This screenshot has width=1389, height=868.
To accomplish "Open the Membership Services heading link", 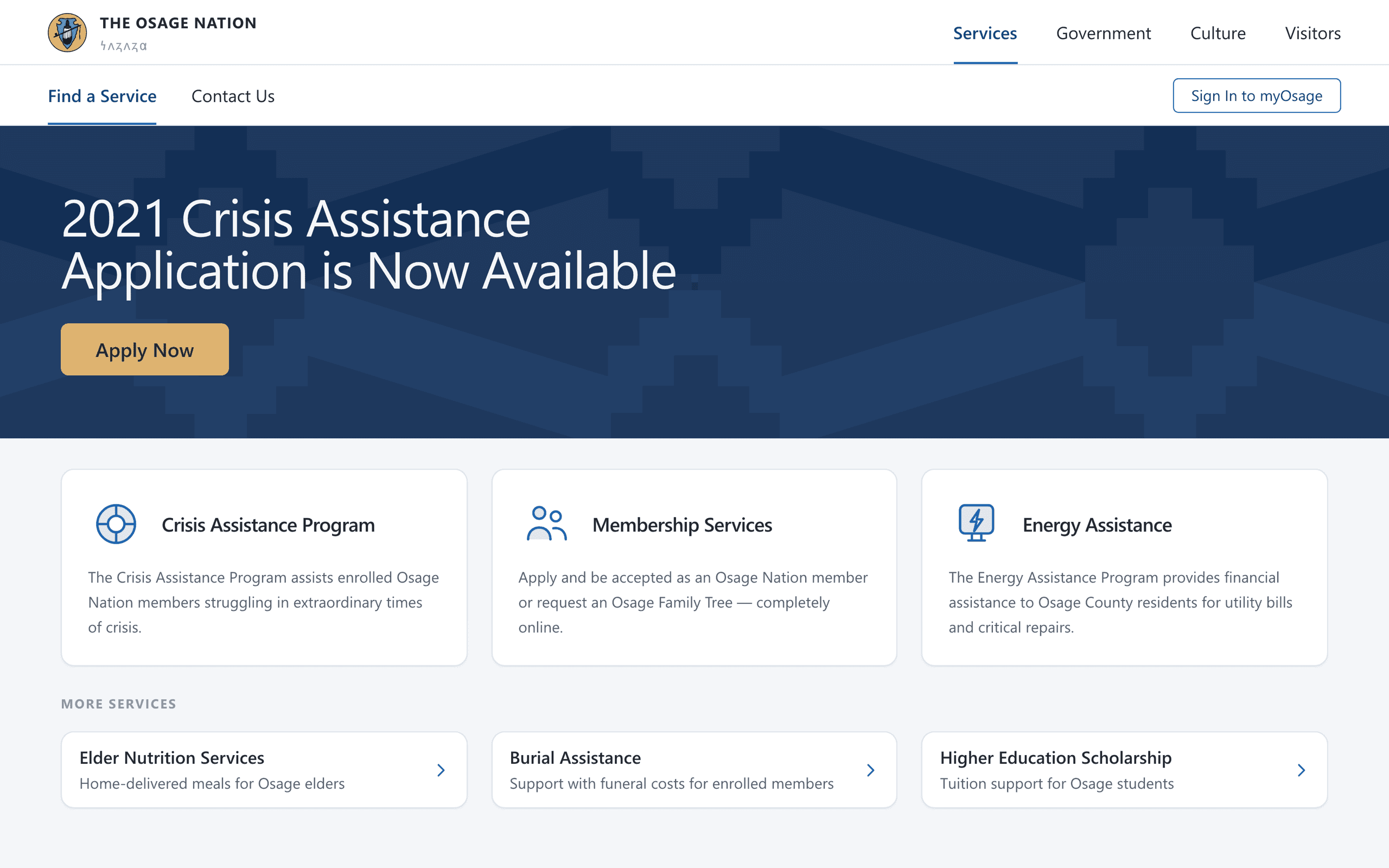I will tap(682, 525).
